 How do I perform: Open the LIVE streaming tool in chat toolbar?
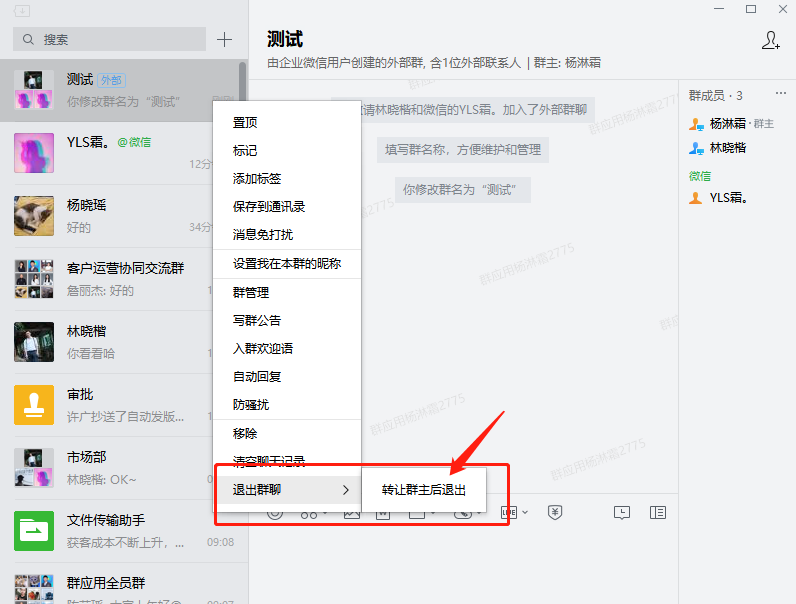pos(508,512)
